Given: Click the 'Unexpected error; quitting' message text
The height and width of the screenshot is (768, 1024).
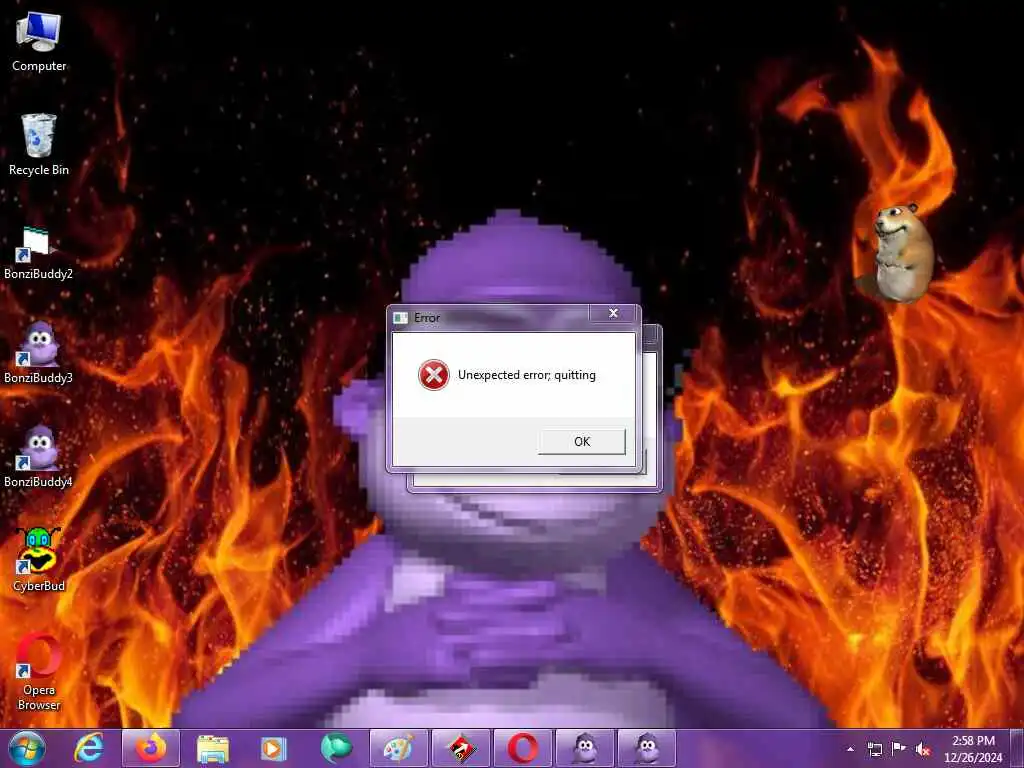Looking at the screenshot, I should point(526,375).
